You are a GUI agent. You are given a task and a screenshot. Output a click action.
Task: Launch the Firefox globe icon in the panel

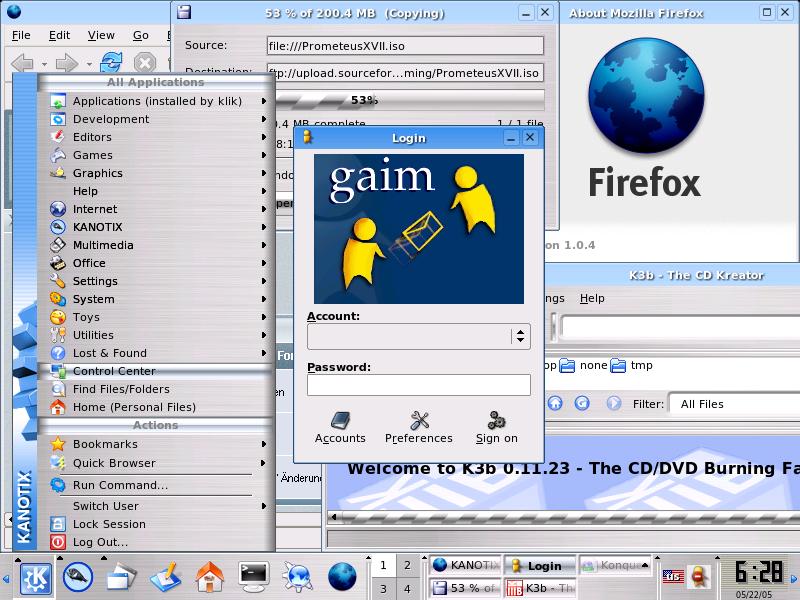point(342,578)
